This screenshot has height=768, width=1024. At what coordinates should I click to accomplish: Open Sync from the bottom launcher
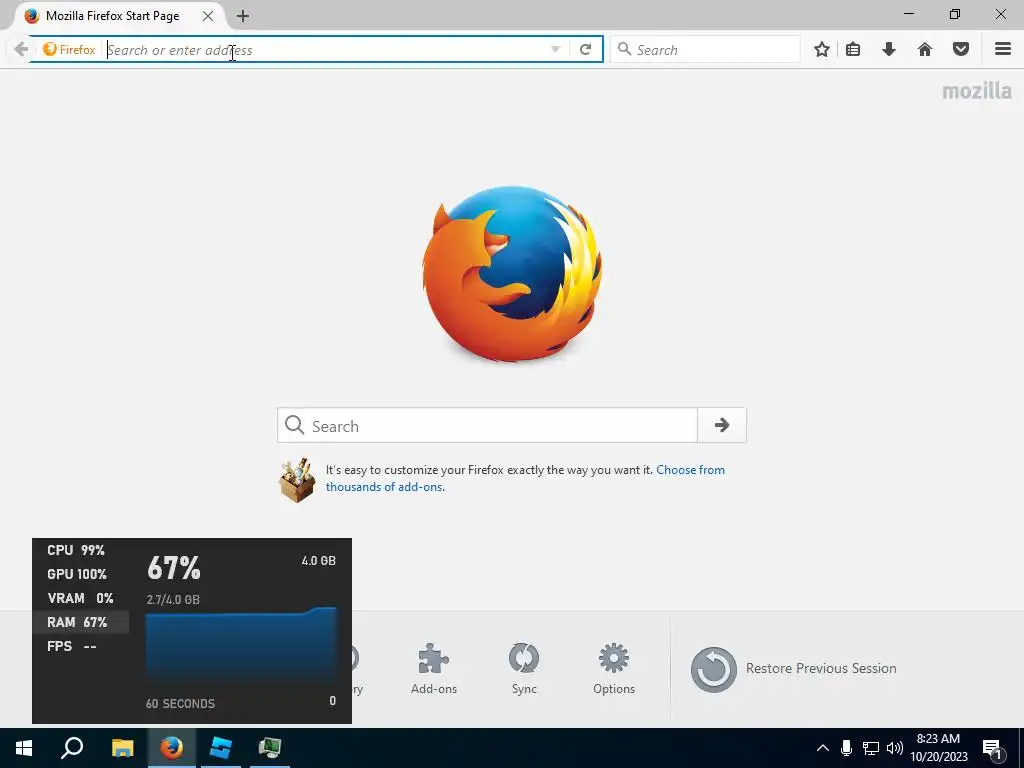[x=524, y=669]
